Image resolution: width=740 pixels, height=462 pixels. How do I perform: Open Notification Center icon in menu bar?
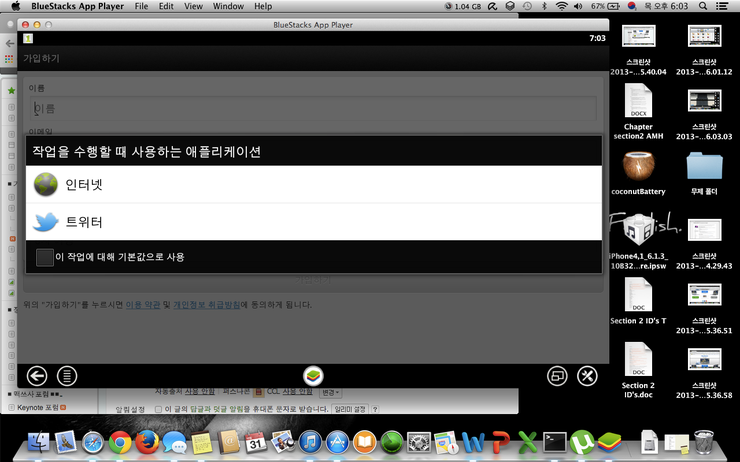(722, 6)
